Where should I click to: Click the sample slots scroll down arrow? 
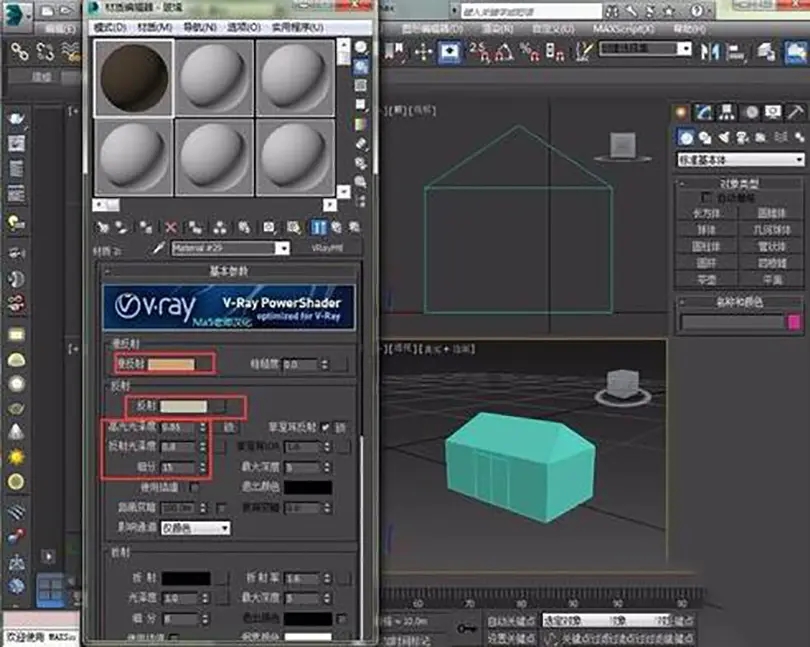tap(344, 191)
